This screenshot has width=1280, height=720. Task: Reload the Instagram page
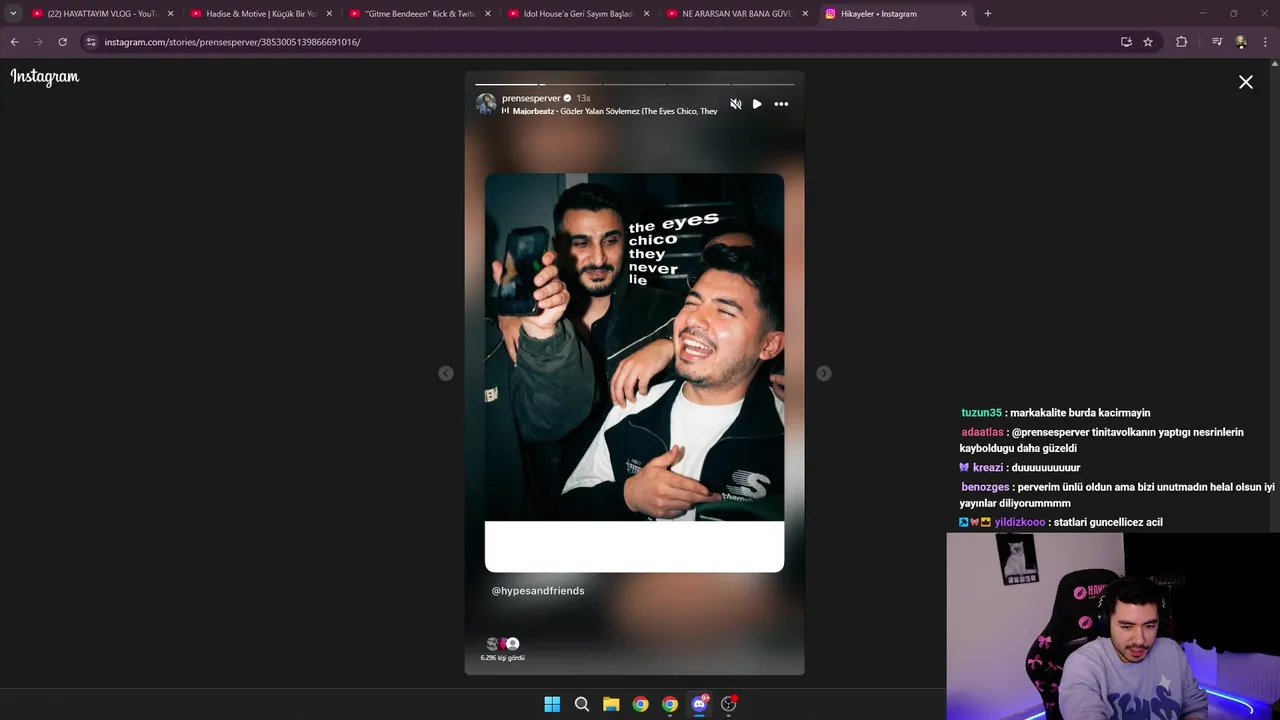coord(62,42)
